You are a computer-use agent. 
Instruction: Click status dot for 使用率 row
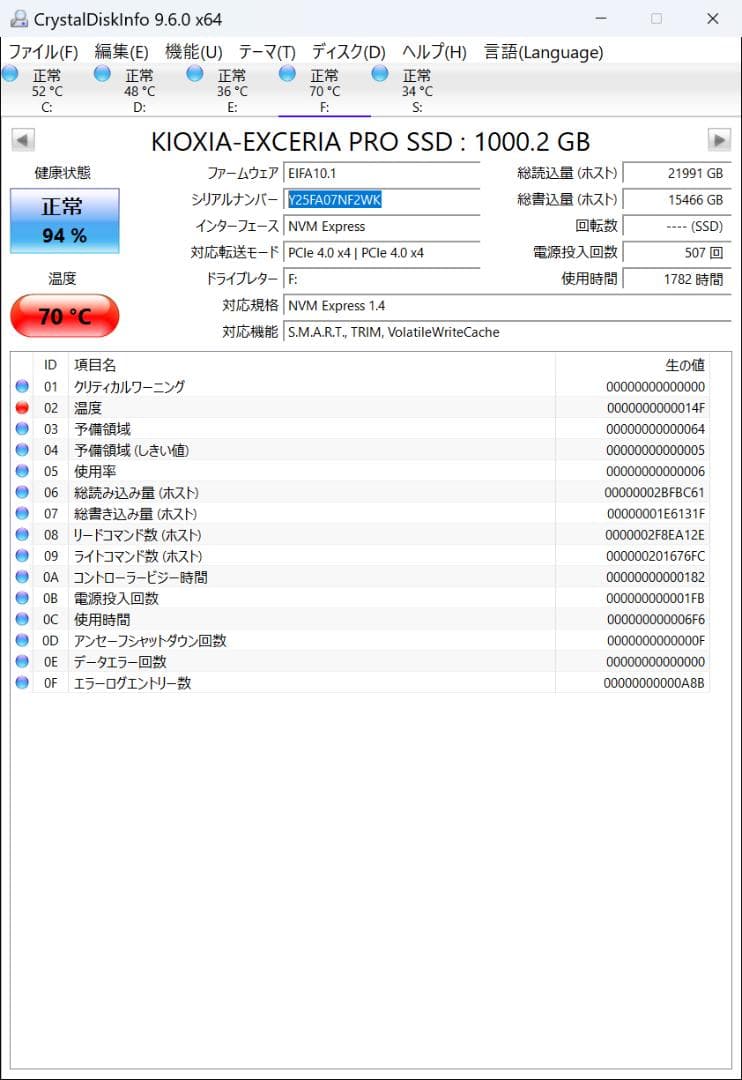coord(22,471)
